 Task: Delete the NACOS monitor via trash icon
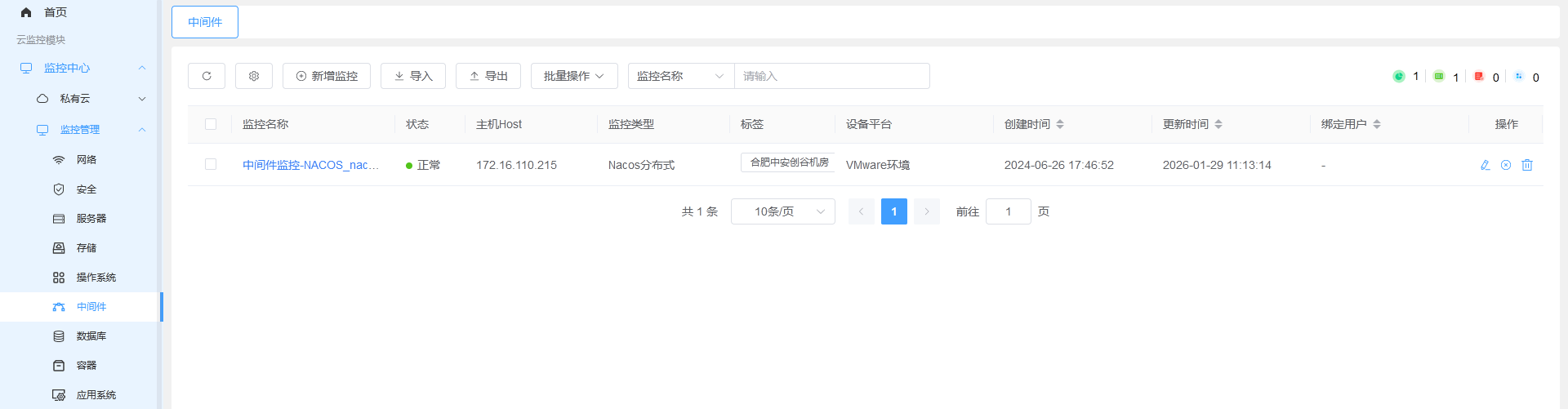pos(1527,165)
